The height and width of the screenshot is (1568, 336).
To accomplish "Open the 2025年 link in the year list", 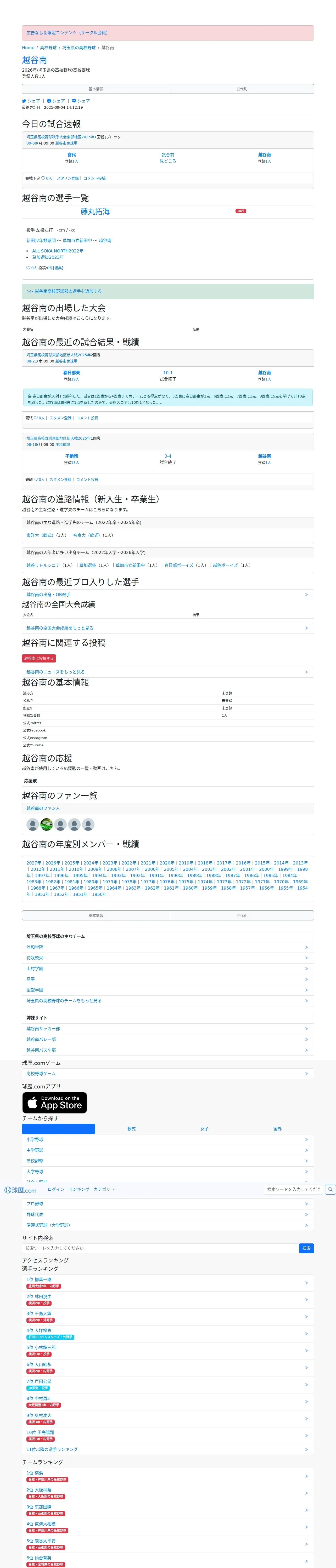I will tap(71, 863).
